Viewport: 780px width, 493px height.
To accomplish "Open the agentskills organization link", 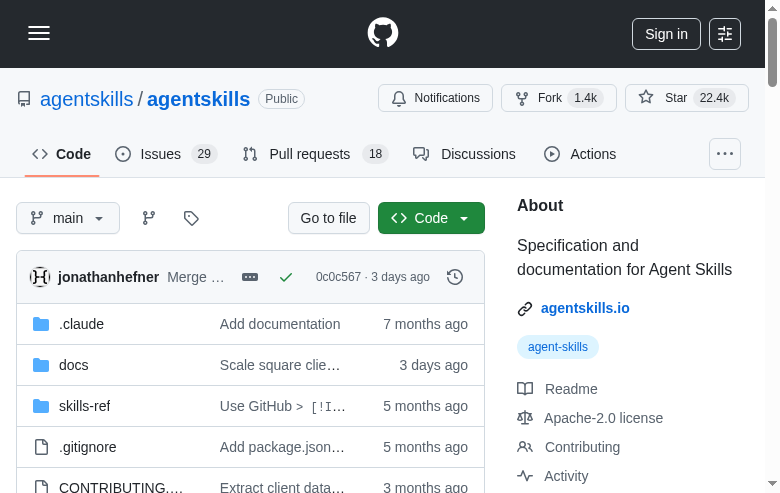I will pos(87,99).
